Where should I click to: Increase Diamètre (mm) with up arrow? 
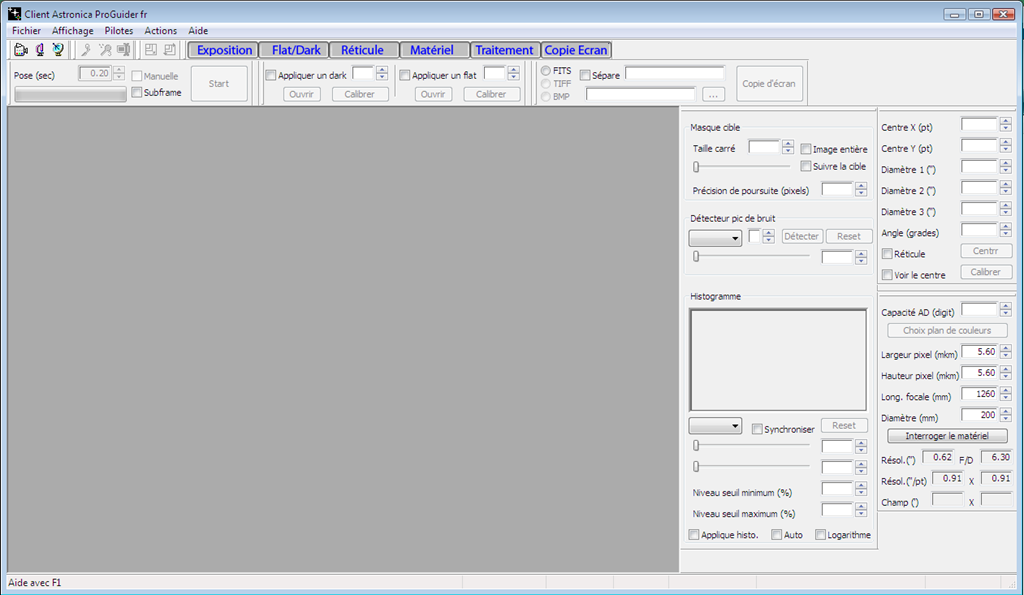[x=1005, y=411]
